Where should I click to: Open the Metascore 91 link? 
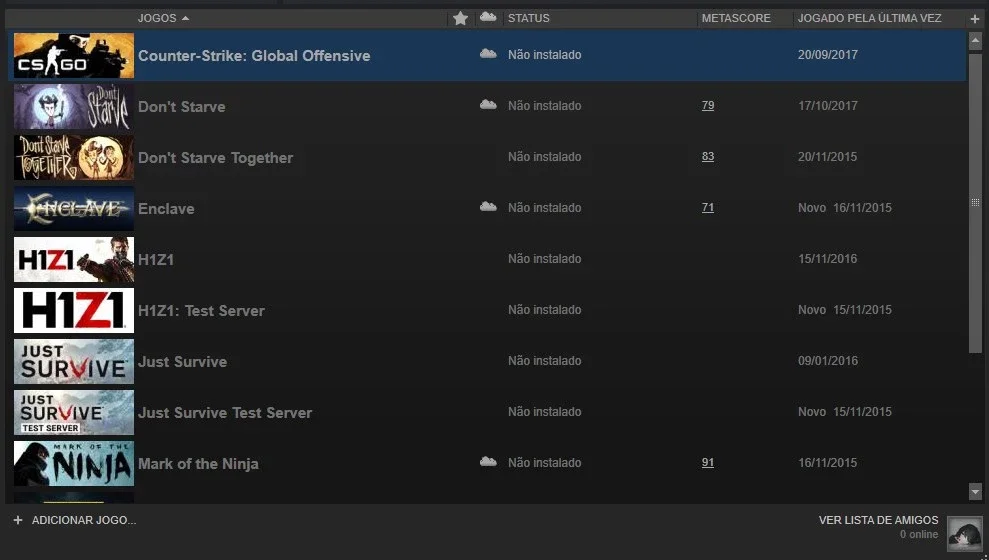click(x=708, y=462)
